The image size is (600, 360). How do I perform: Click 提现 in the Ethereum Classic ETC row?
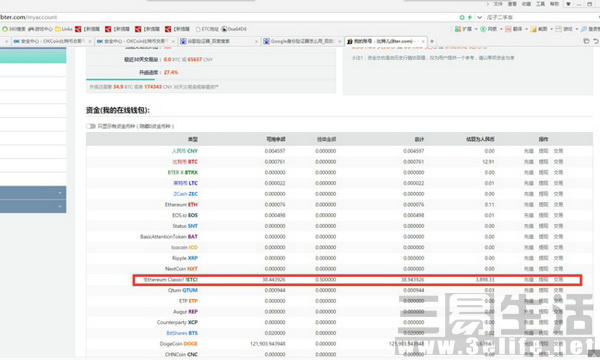[x=543, y=280]
